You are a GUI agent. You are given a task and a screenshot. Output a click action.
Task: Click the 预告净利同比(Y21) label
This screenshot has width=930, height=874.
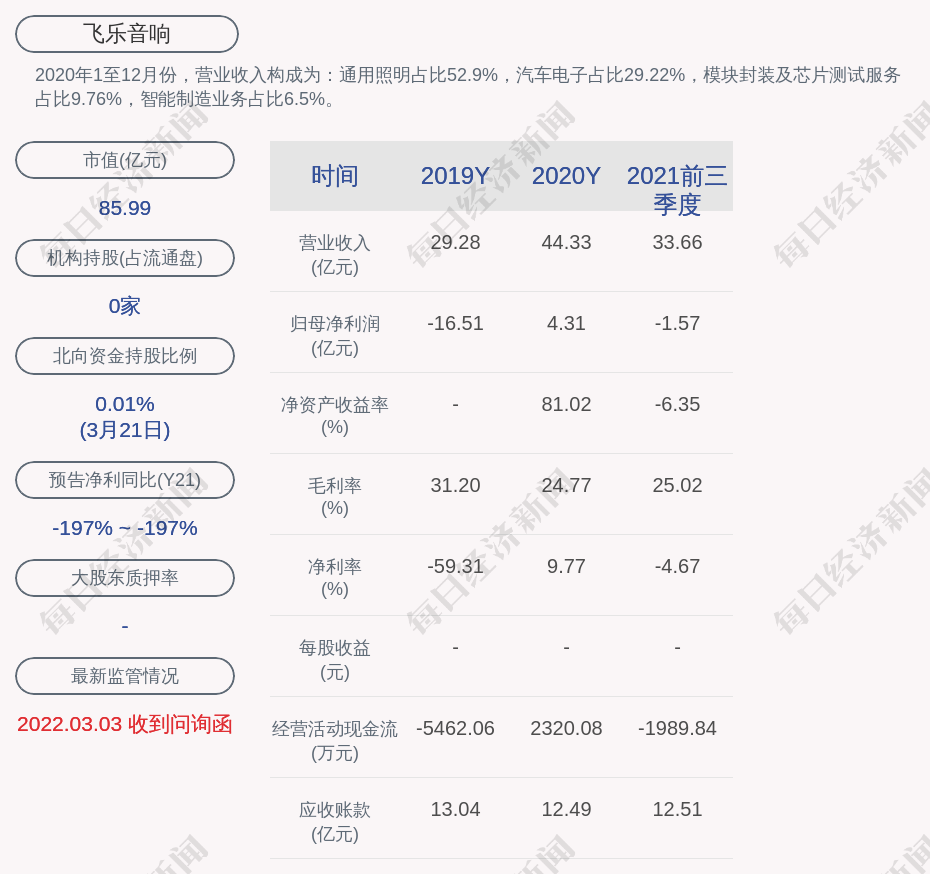click(125, 480)
